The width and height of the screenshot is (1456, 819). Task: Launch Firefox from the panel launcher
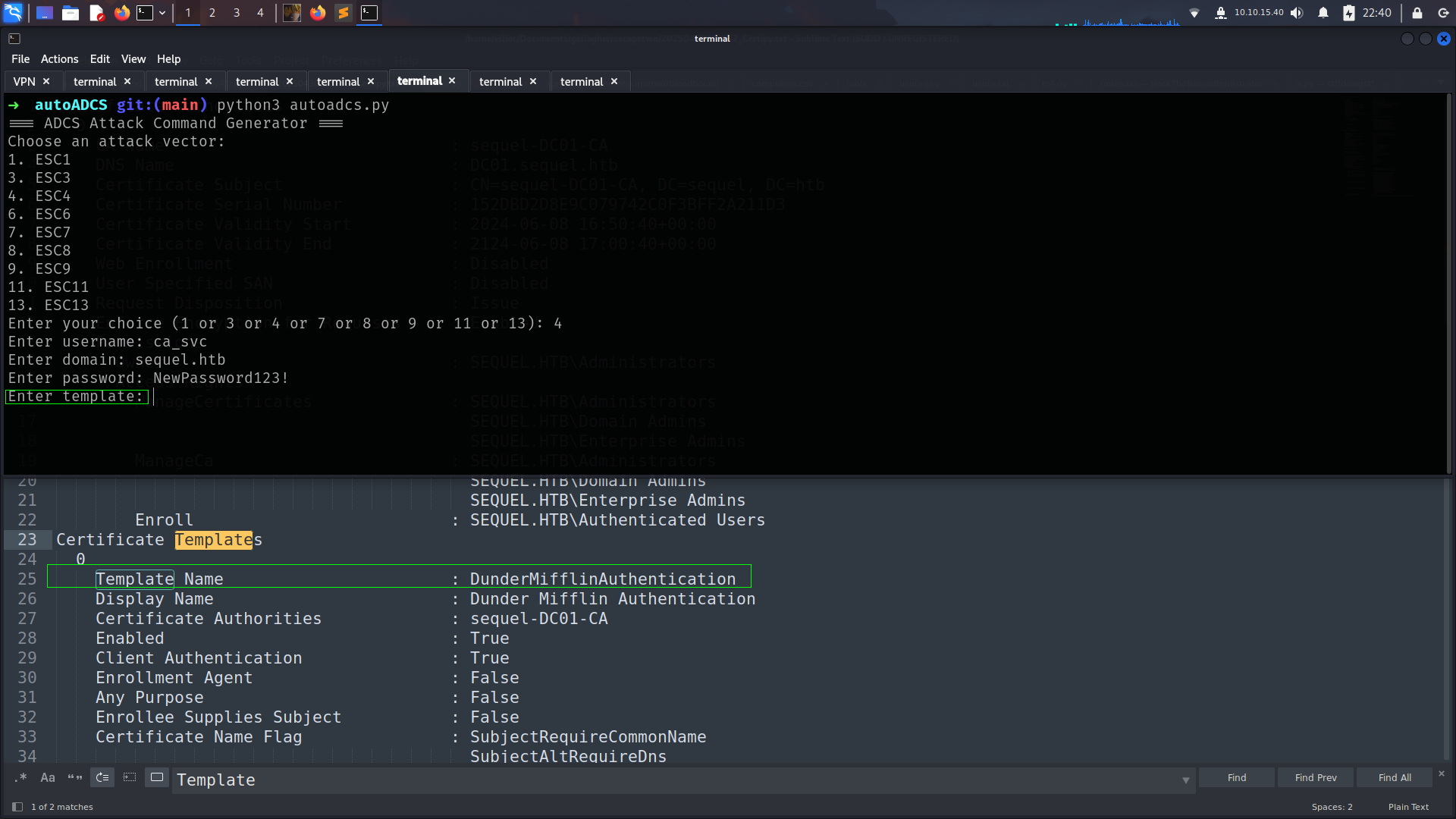(121, 13)
